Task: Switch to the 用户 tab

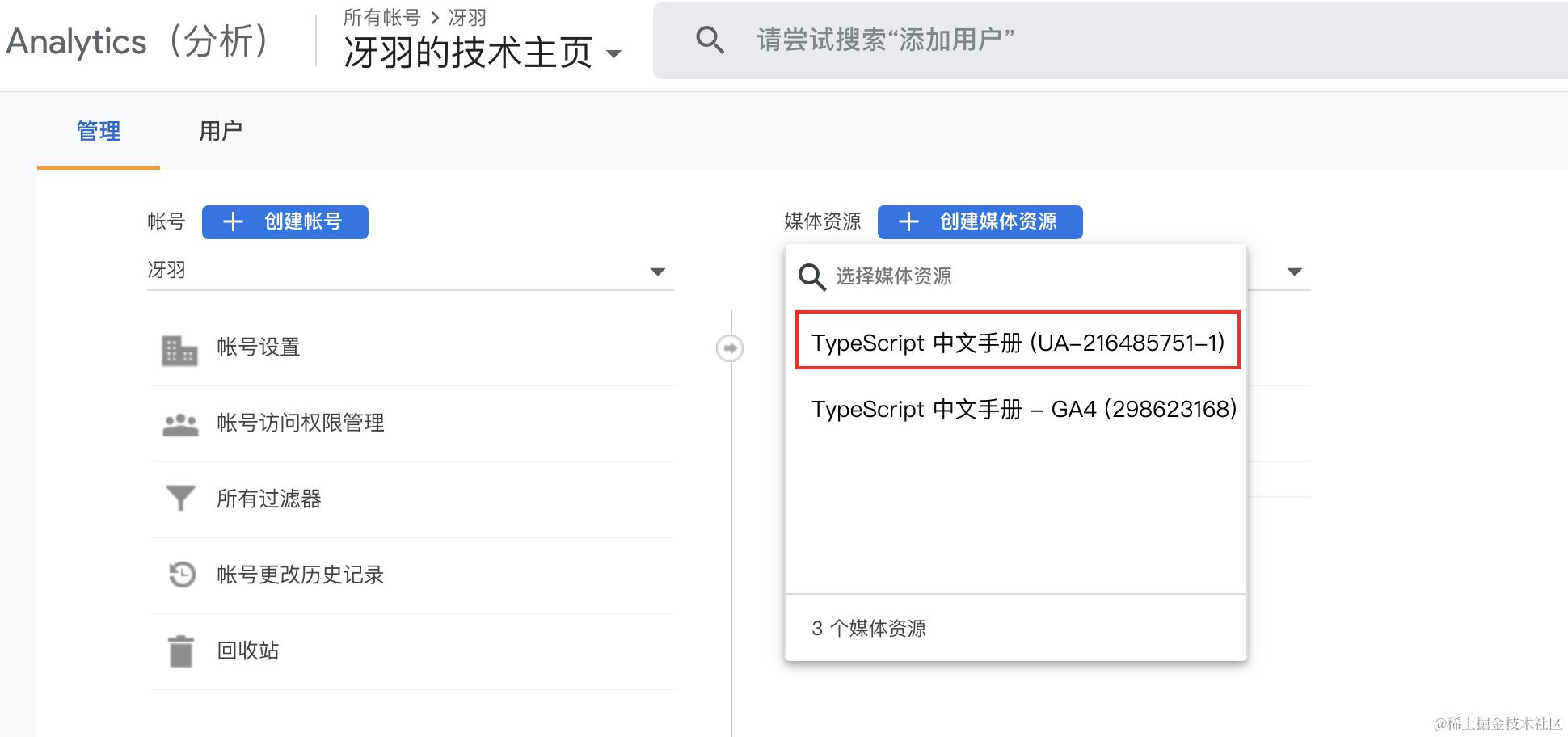Action: coord(221,131)
